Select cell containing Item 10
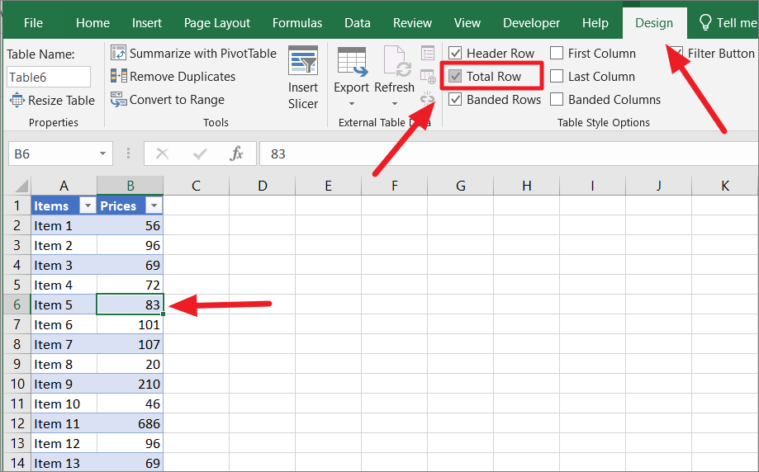This screenshot has height=472, width=759. pos(64,404)
